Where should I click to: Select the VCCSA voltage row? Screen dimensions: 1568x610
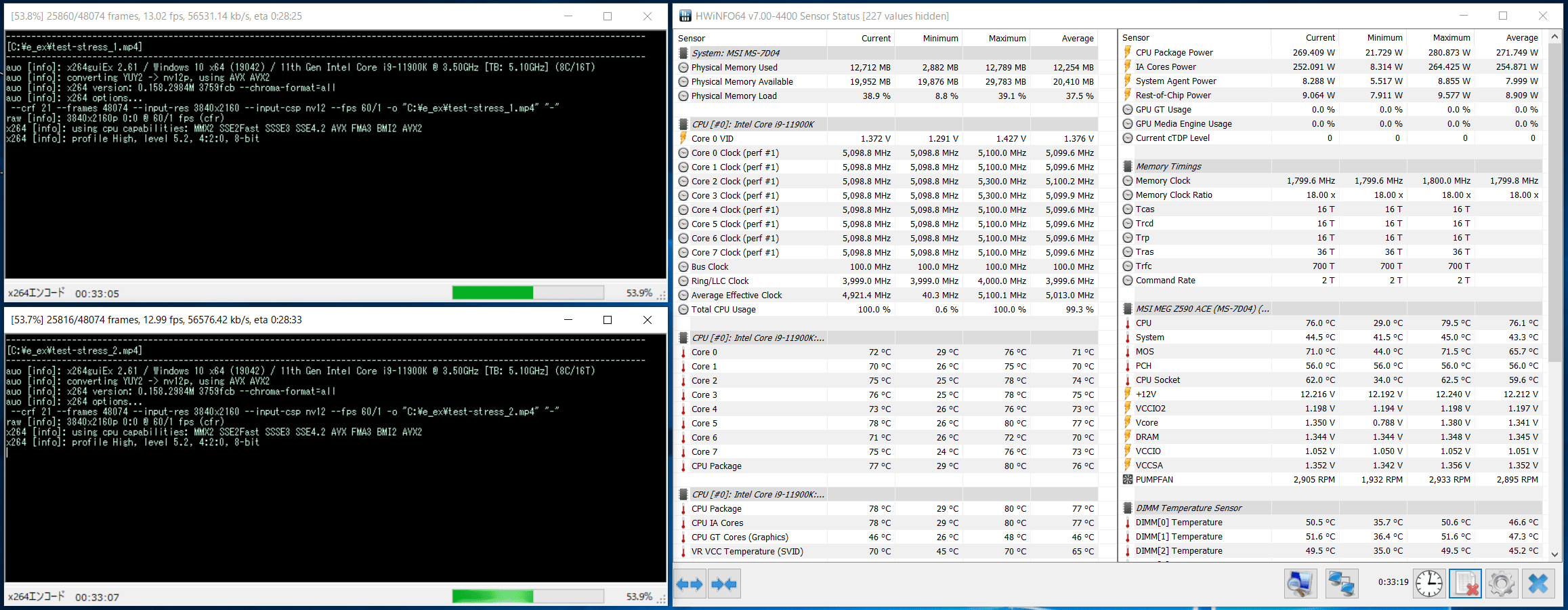(1331, 465)
